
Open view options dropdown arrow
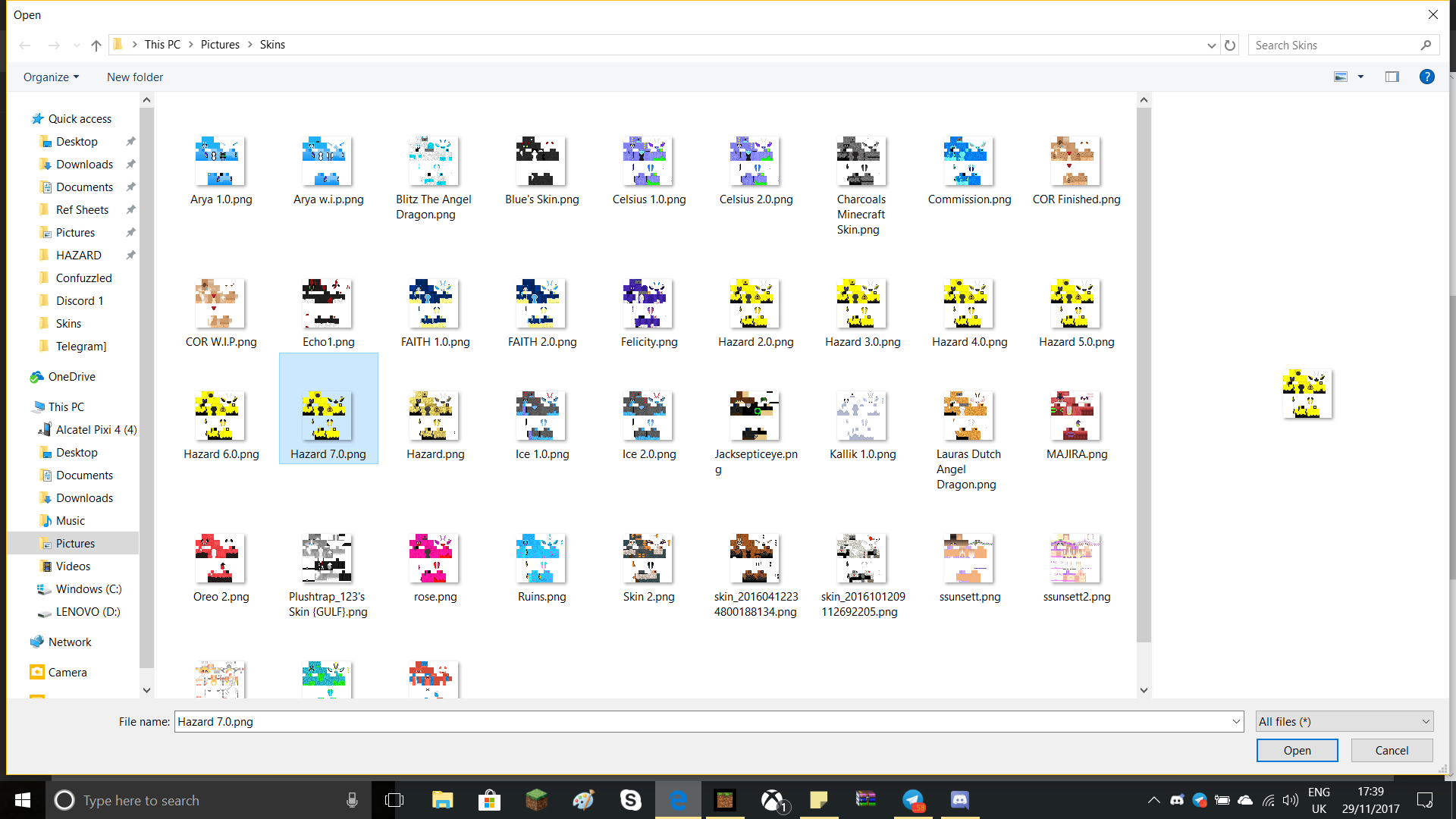(1360, 77)
